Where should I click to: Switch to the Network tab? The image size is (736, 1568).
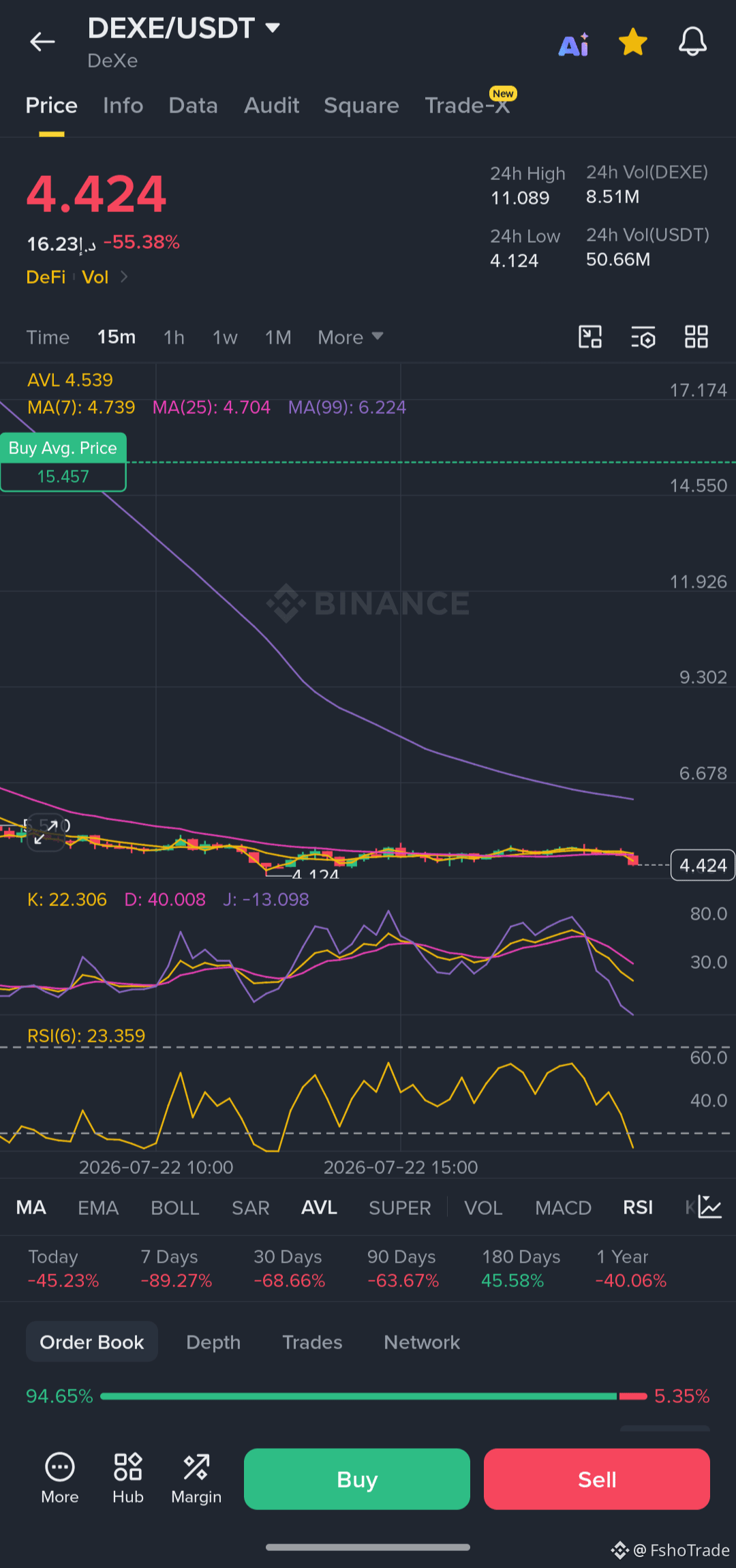pyautogui.click(x=422, y=1342)
